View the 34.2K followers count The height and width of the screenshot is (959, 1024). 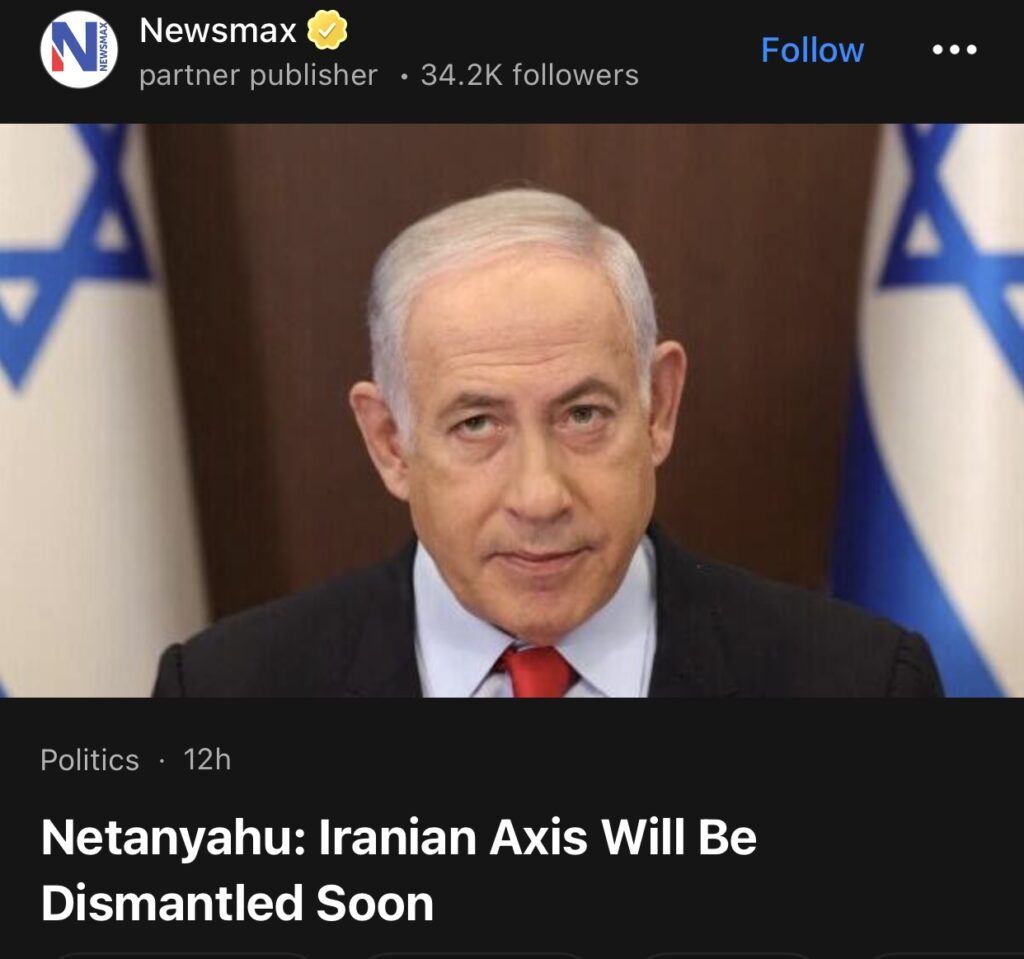click(x=530, y=74)
